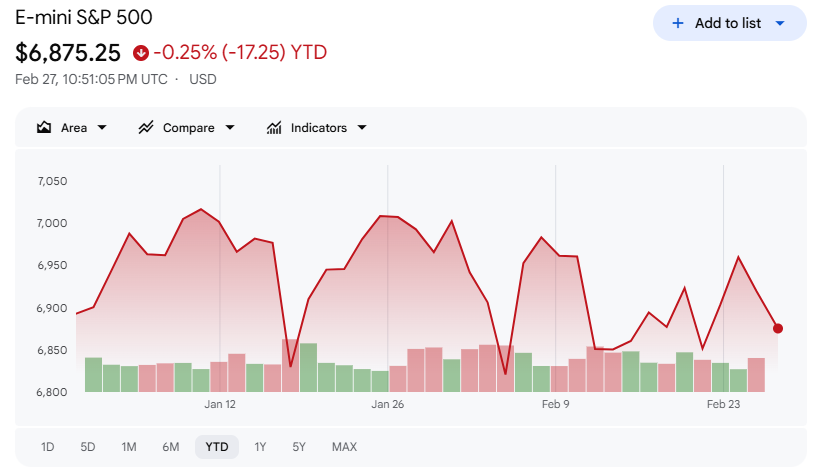Open the Indicators label option
Screen dimensions: 819x473
[x=319, y=128]
